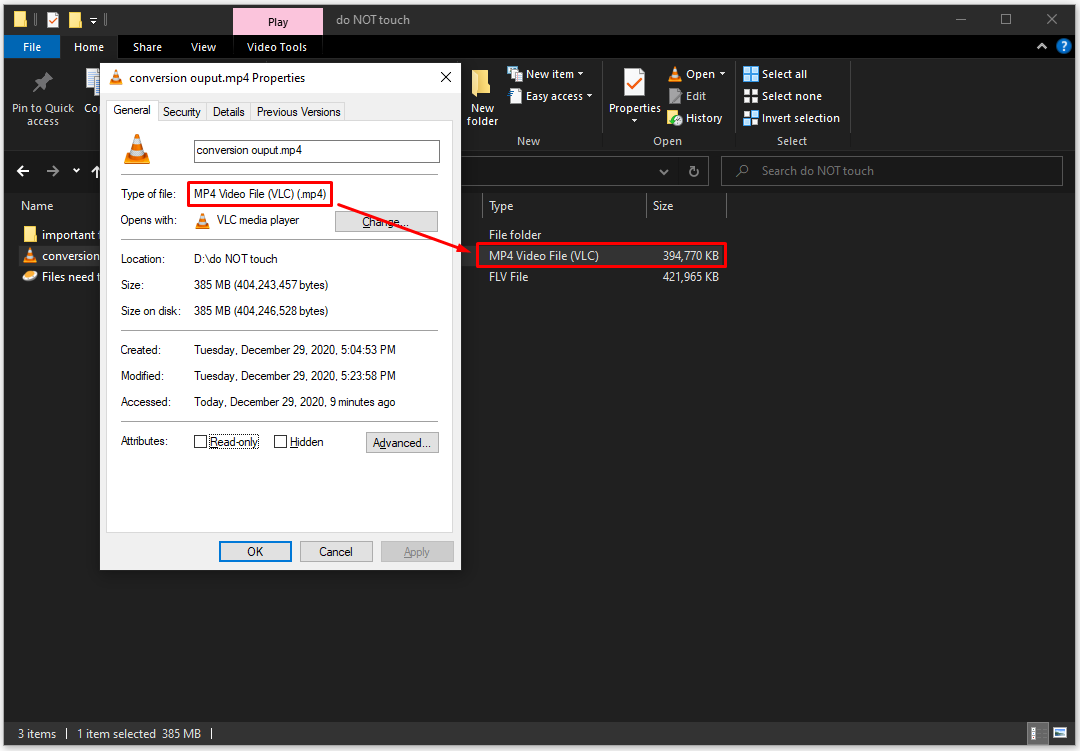The width and height of the screenshot is (1080, 751).
Task: Click the Select none icon
Action: pos(751,96)
